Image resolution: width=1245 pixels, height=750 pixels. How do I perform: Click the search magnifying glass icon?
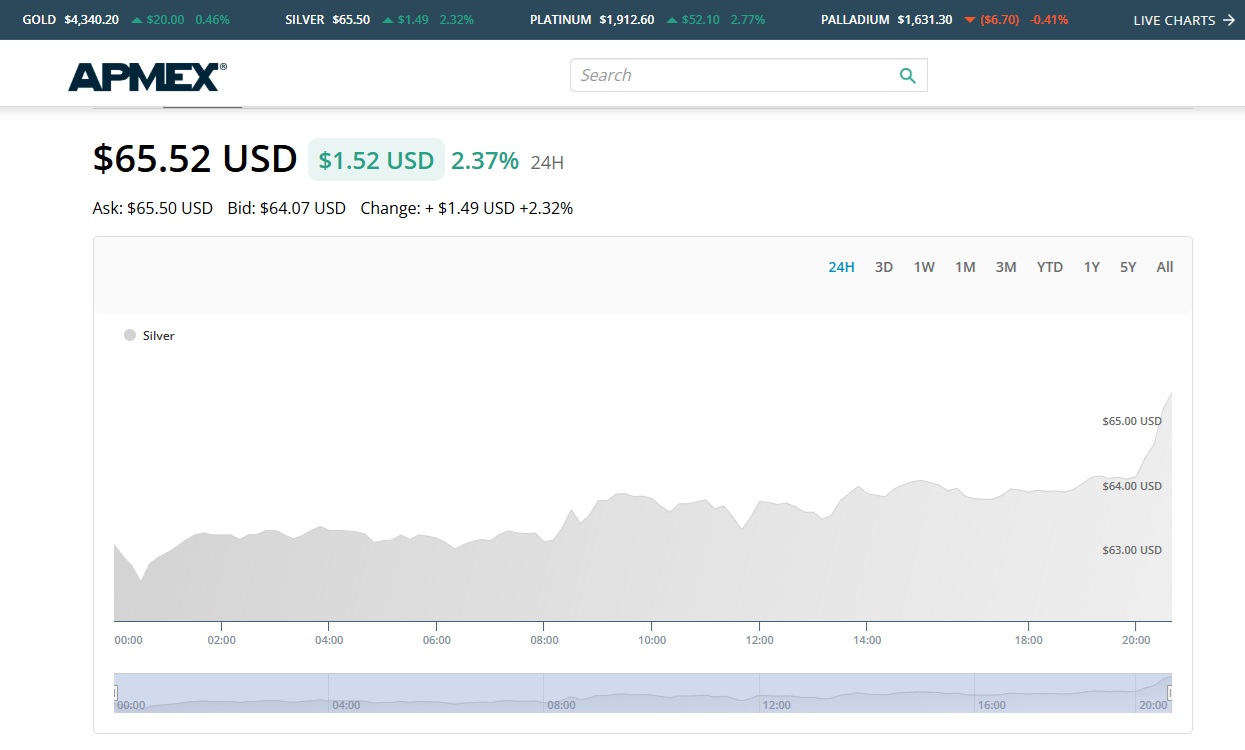[x=907, y=76]
